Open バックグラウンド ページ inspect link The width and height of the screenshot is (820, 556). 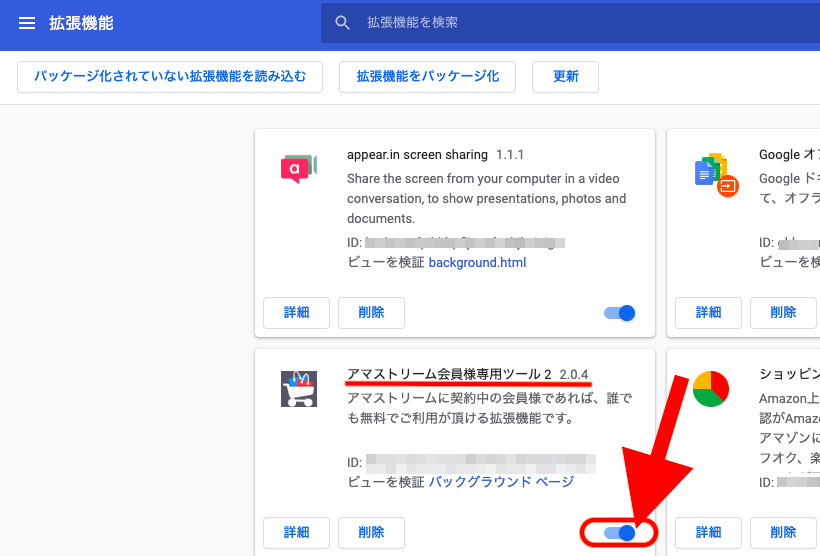502,482
